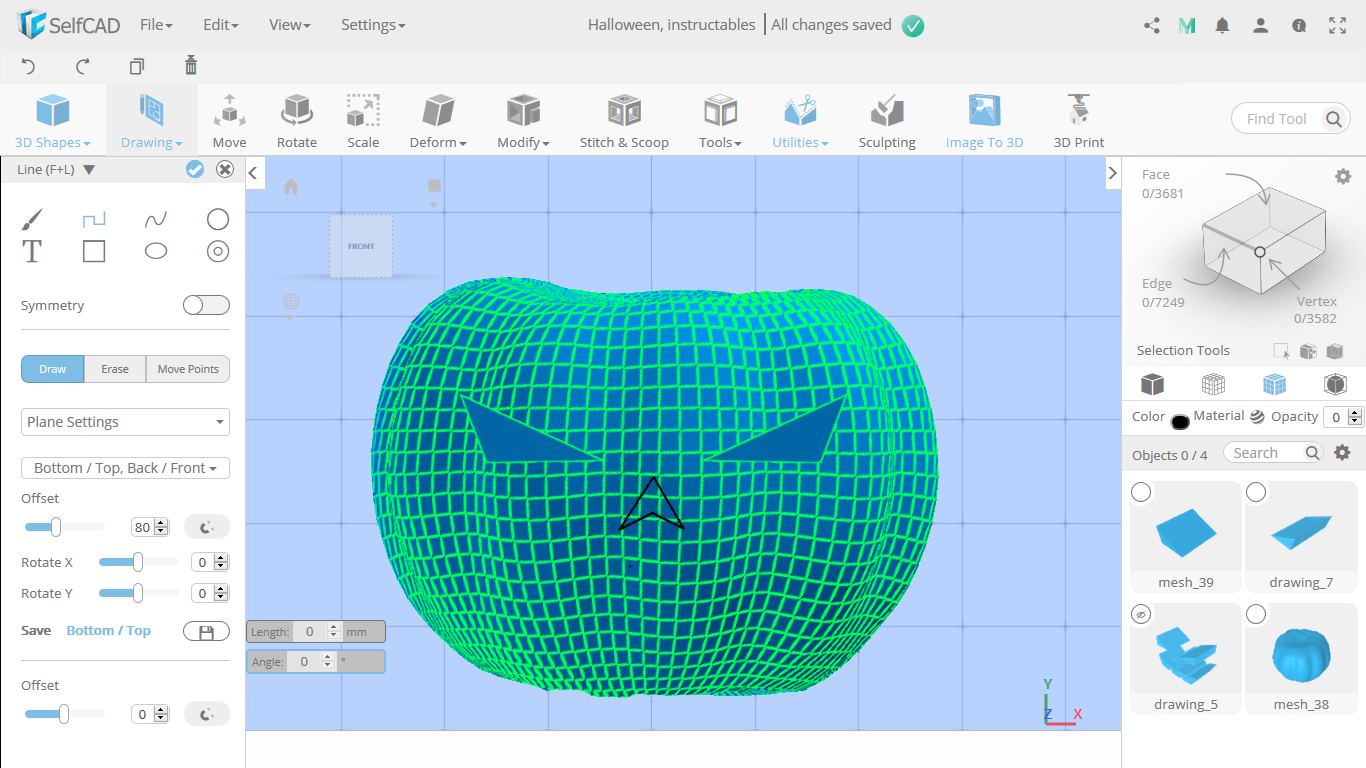Screen dimensions: 1366x768
Task: Select the Move tool
Action: [x=229, y=121]
